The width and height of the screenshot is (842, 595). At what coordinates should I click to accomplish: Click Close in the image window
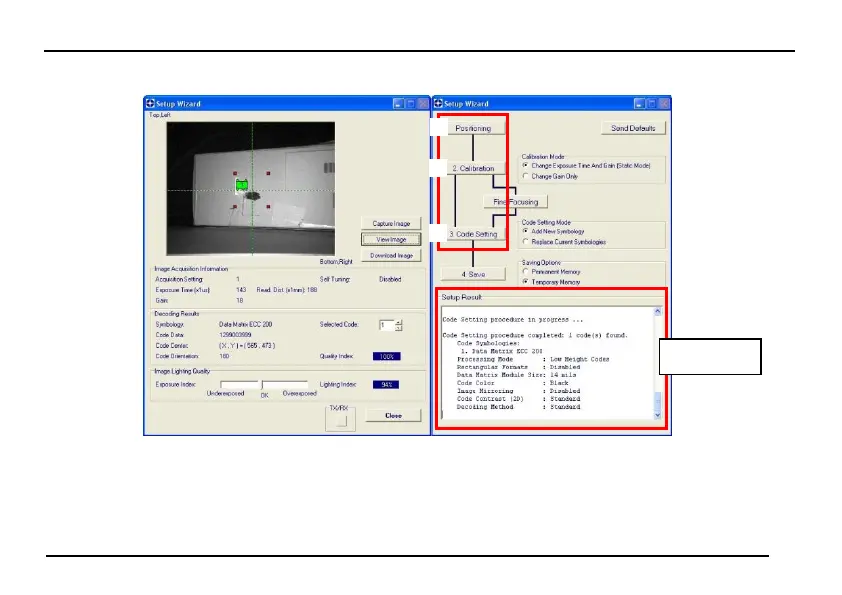coord(393,416)
